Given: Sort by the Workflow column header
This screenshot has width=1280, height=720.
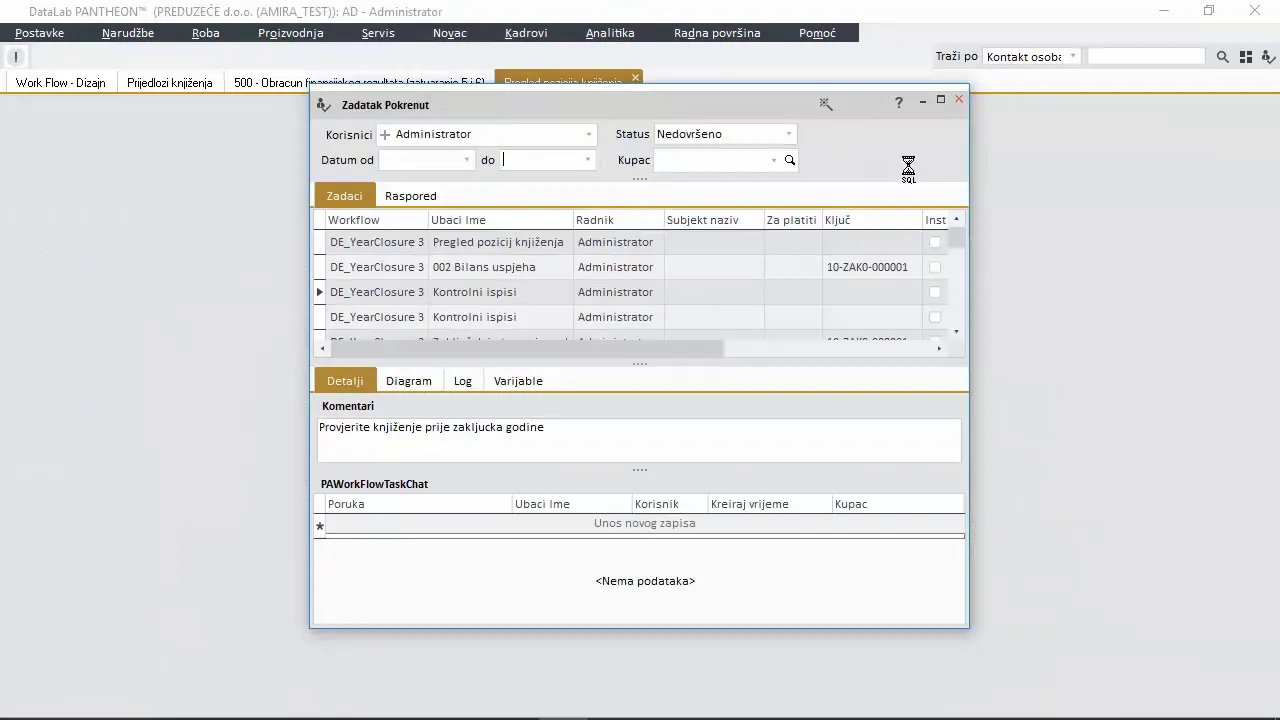Looking at the screenshot, I should 377,220.
